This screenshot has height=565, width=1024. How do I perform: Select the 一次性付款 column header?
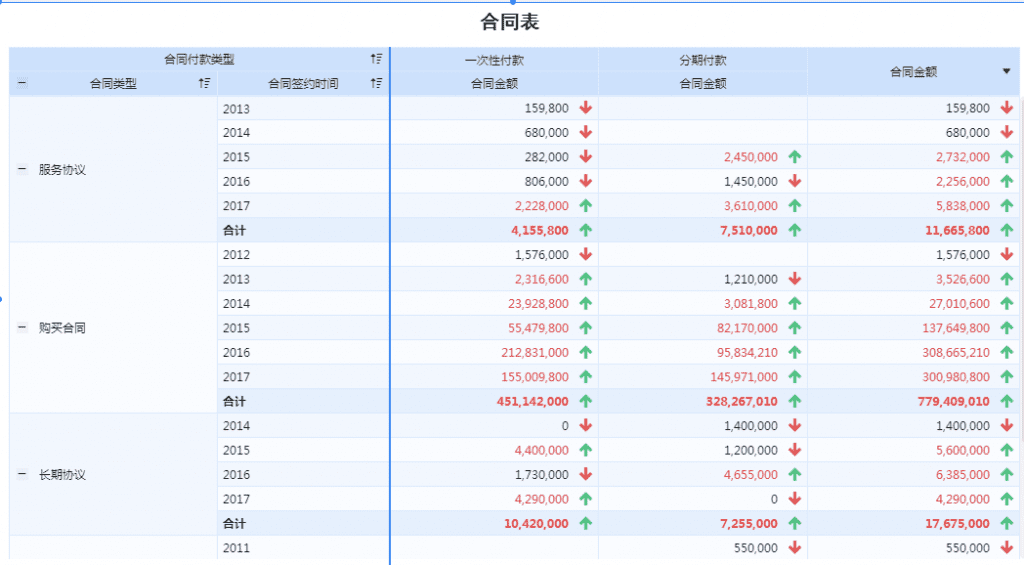coord(494,60)
